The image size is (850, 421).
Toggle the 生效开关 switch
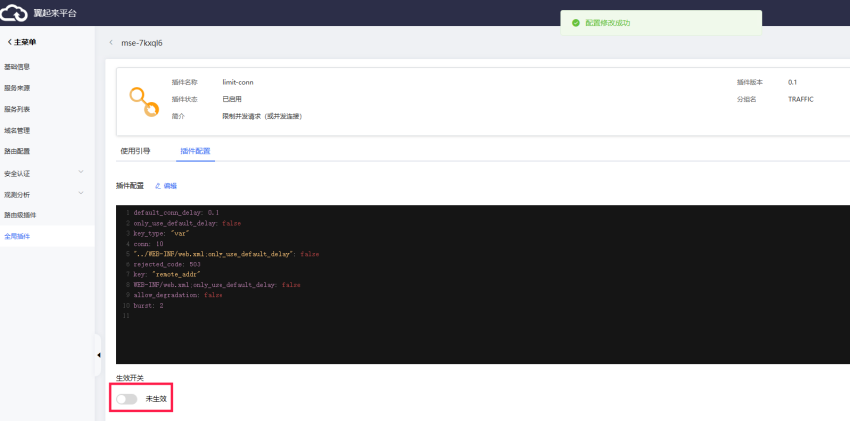click(126, 399)
